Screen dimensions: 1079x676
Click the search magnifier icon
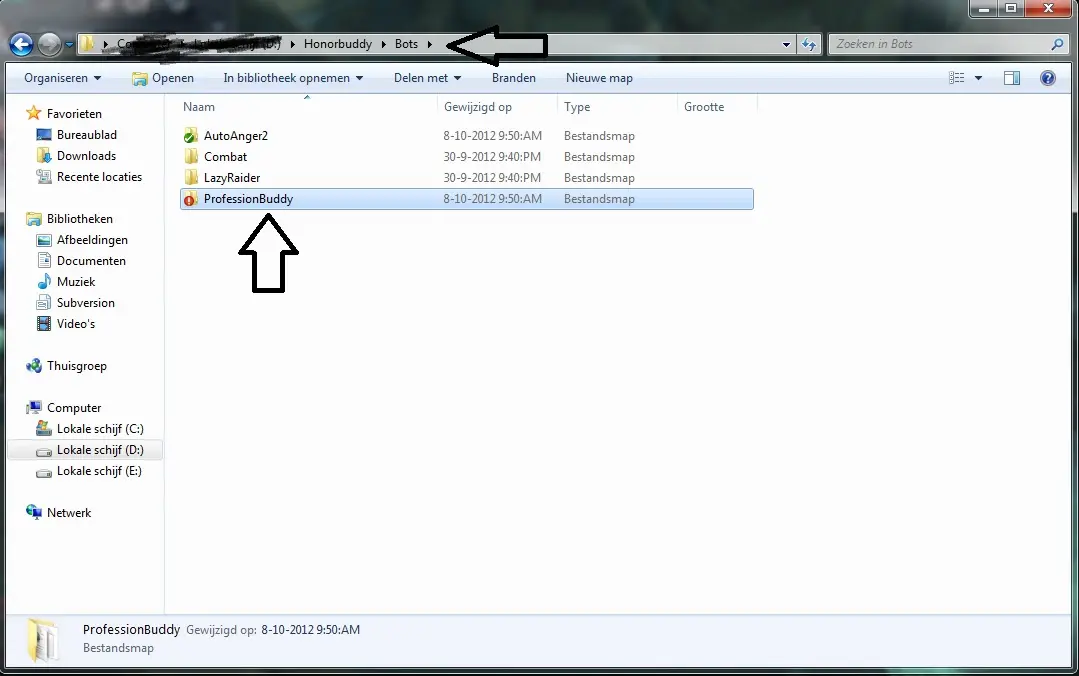tap(1057, 44)
